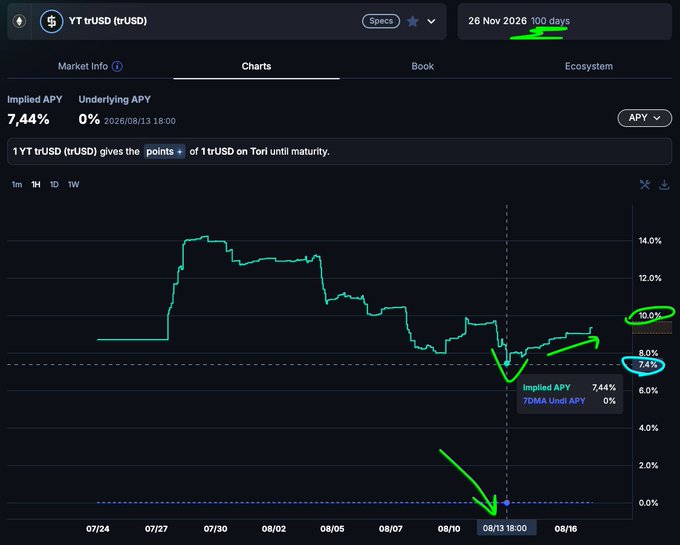Click the 26 Nov 2026 maturity date
Image resolution: width=680 pixels, height=545 pixels.
pyautogui.click(x=497, y=21)
